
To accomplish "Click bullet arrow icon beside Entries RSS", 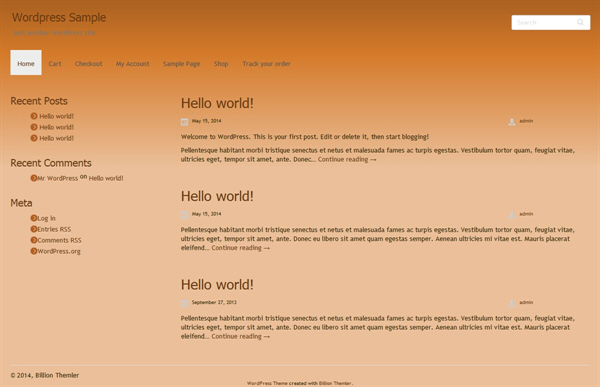I will [x=34, y=229].
